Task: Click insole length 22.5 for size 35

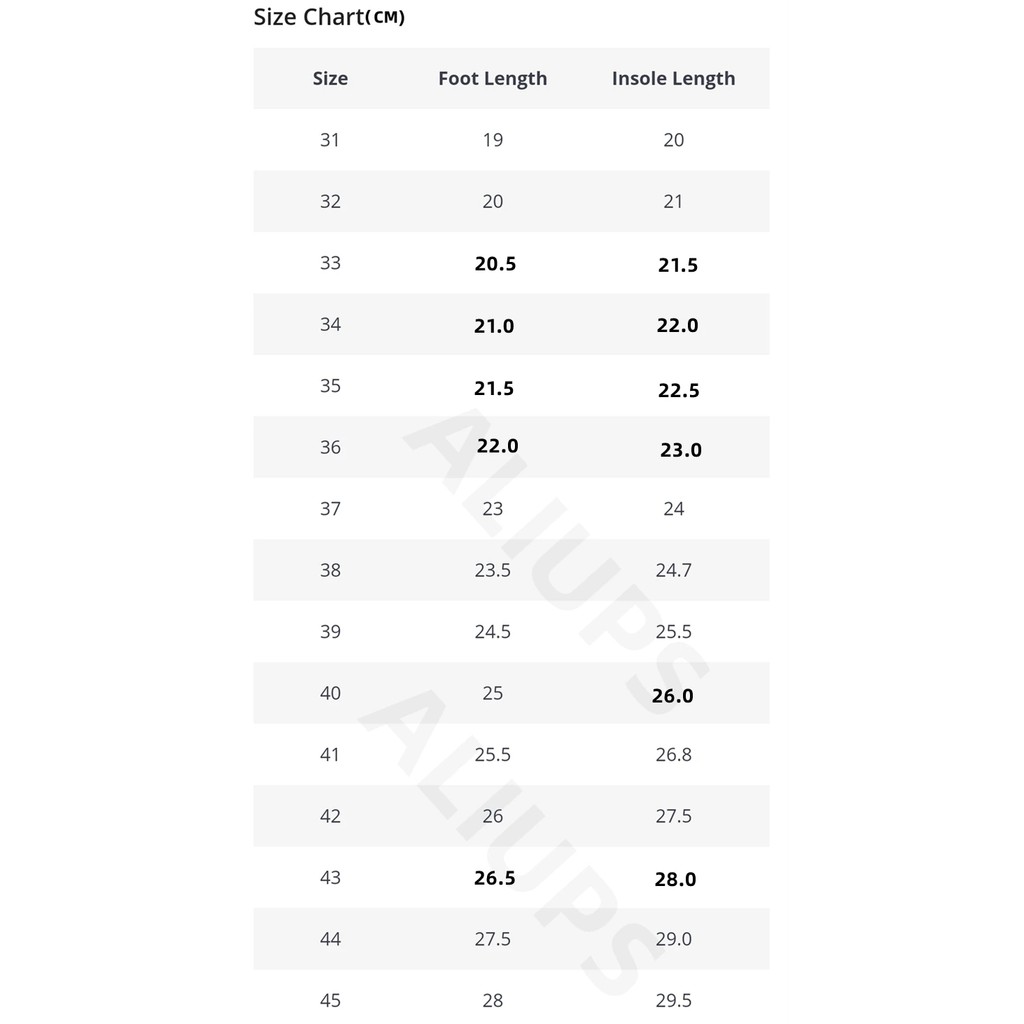Action: [x=678, y=390]
